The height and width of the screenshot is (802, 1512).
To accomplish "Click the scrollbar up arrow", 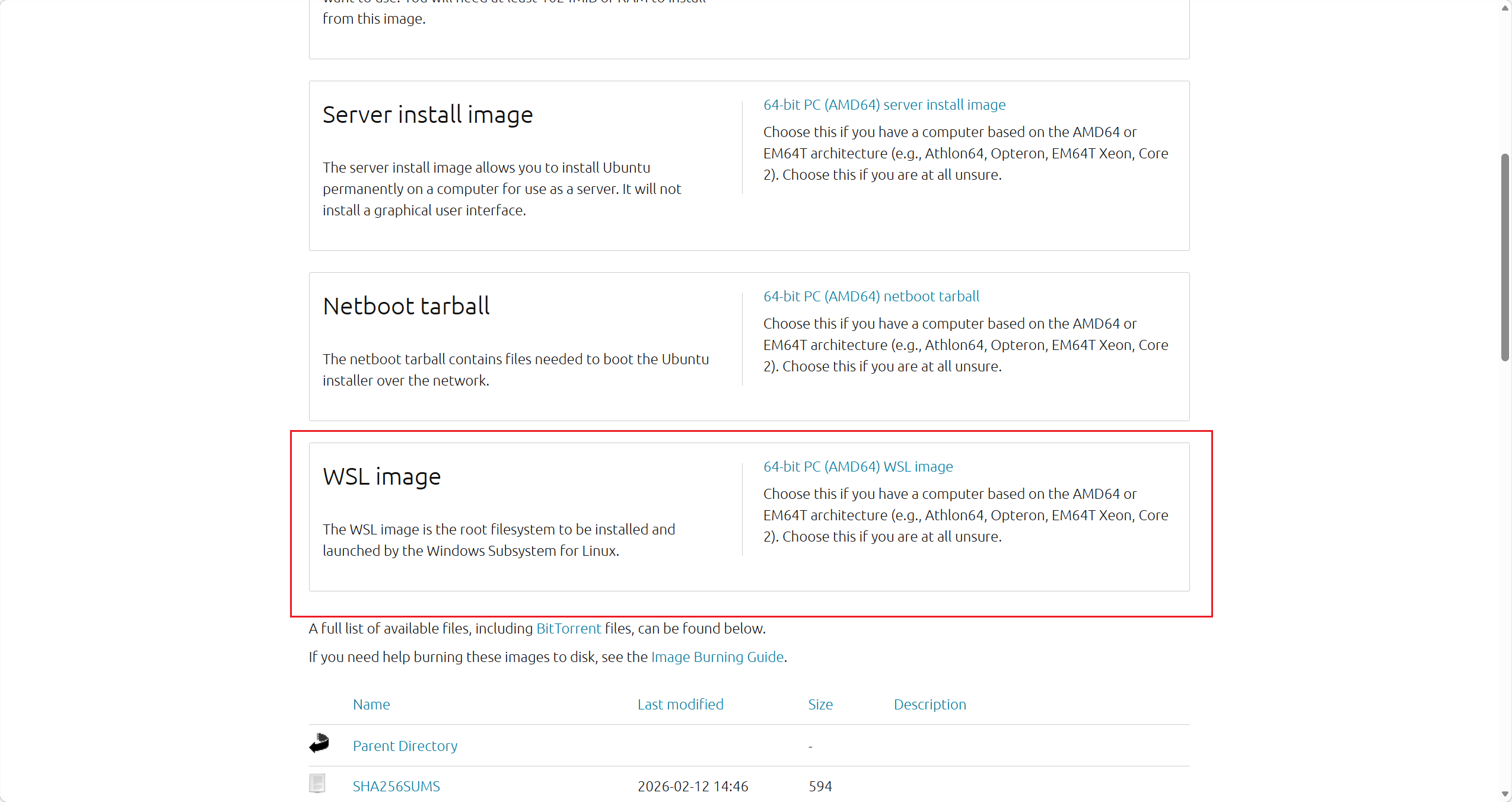I will [x=1505, y=8].
